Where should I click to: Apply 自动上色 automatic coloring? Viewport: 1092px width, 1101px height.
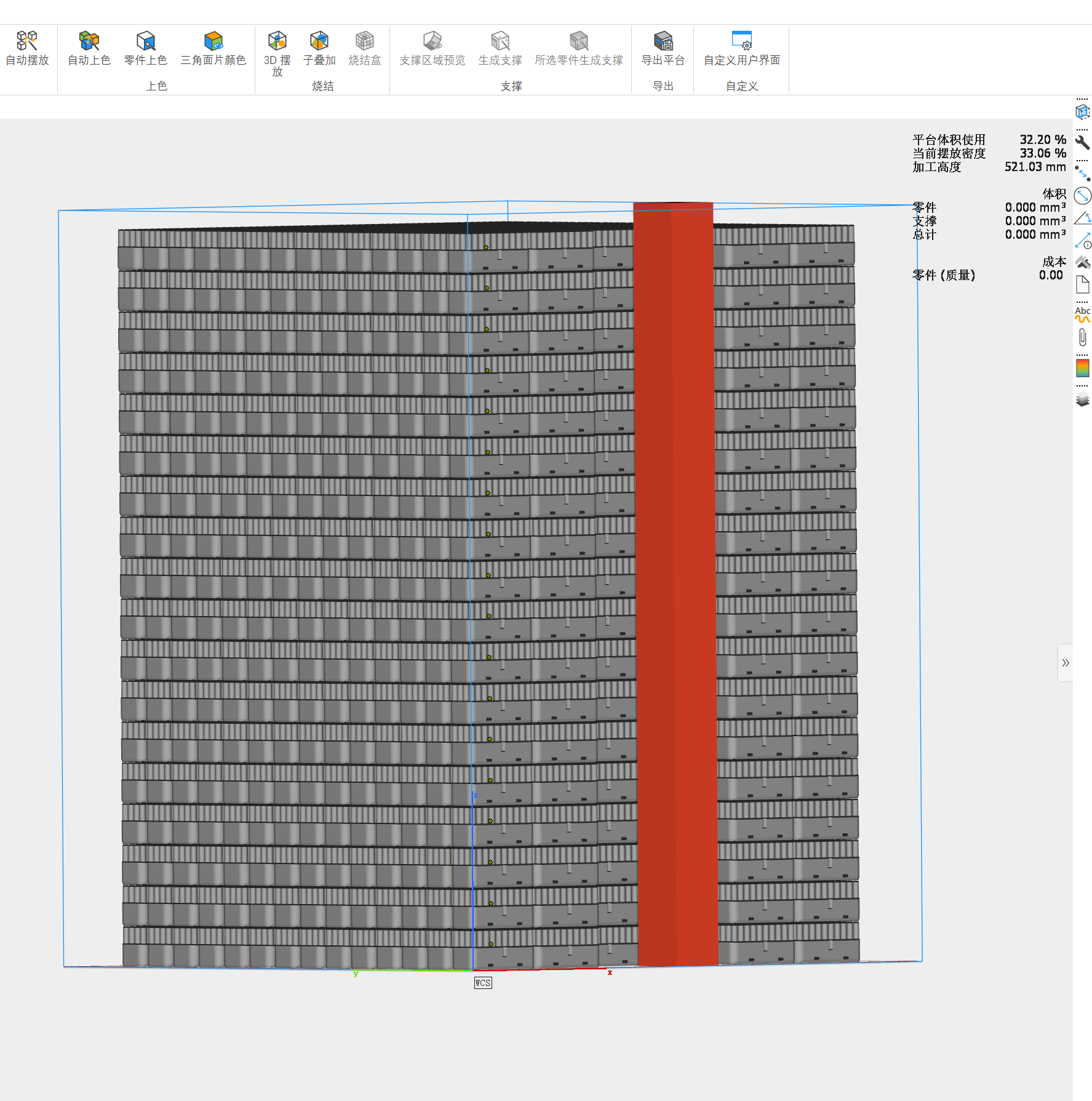[x=89, y=48]
